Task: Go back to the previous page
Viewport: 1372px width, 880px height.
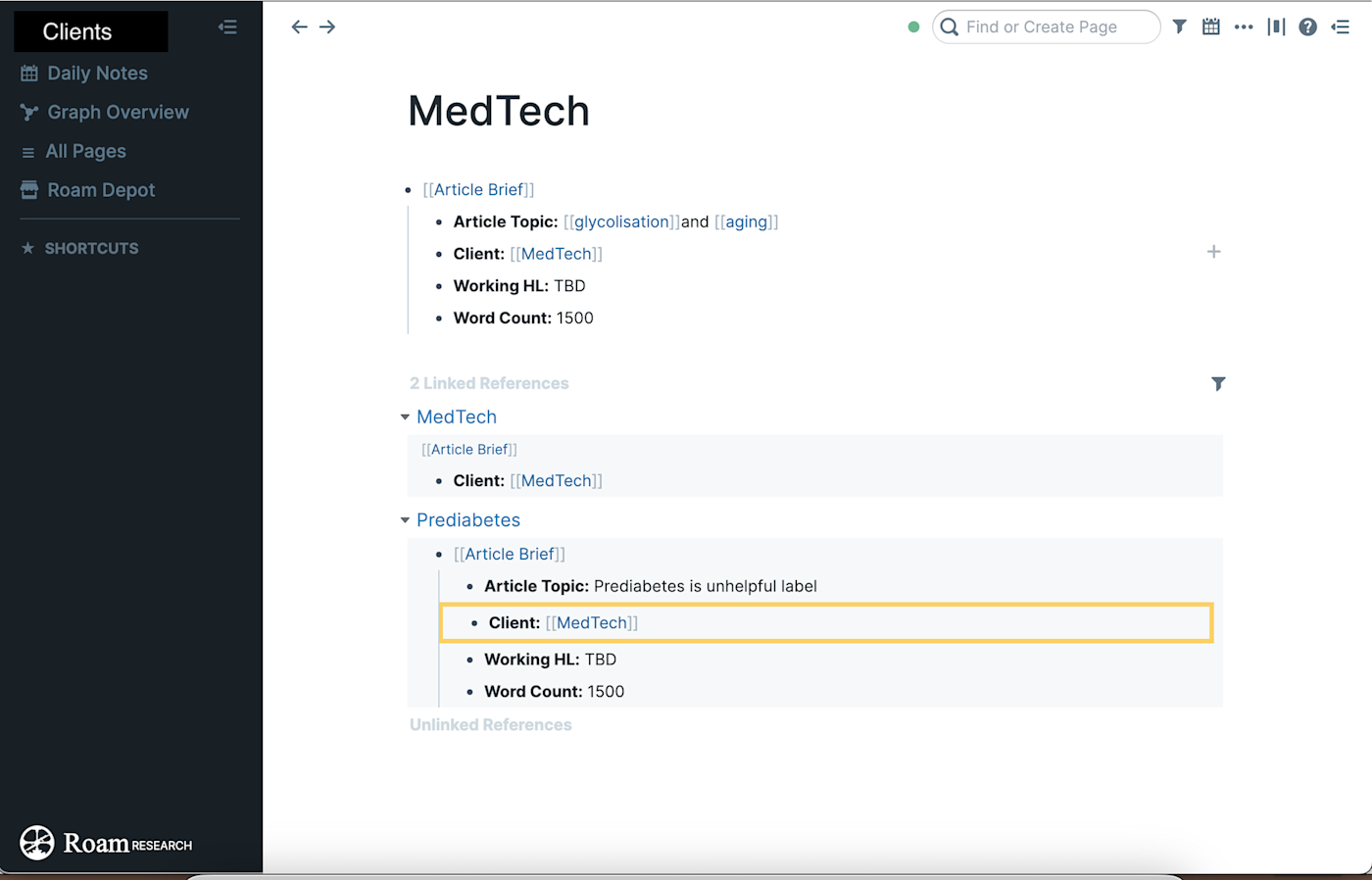Action: coord(299,27)
